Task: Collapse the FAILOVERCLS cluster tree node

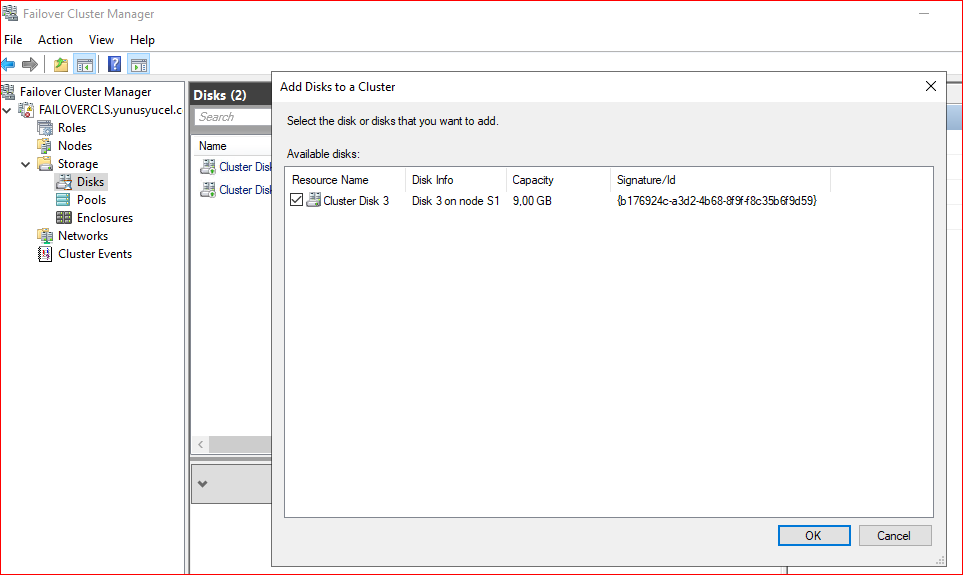Action: (x=7, y=111)
